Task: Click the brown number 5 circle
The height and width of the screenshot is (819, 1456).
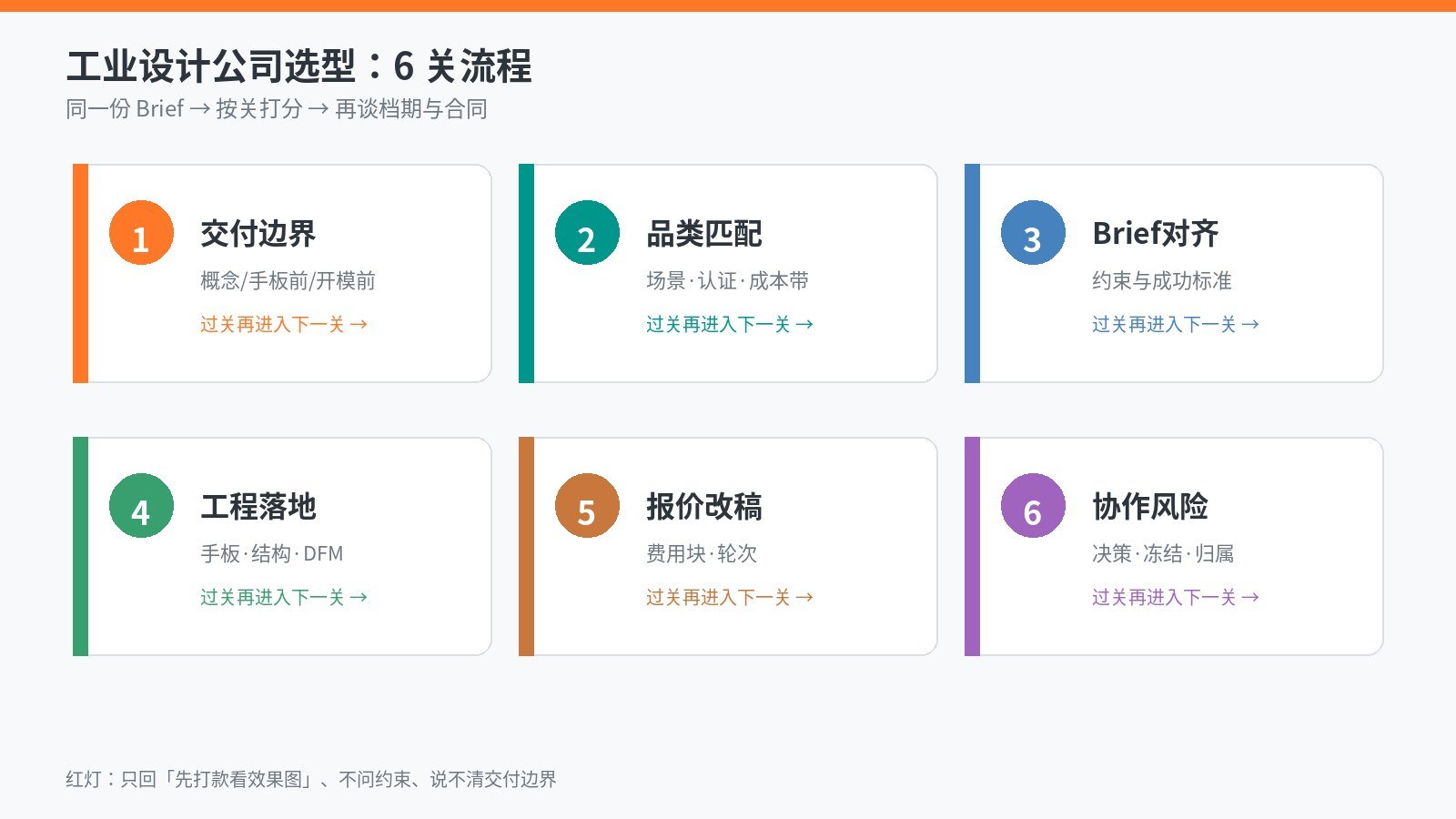Action: pyautogui.click(x=587, y=506)
